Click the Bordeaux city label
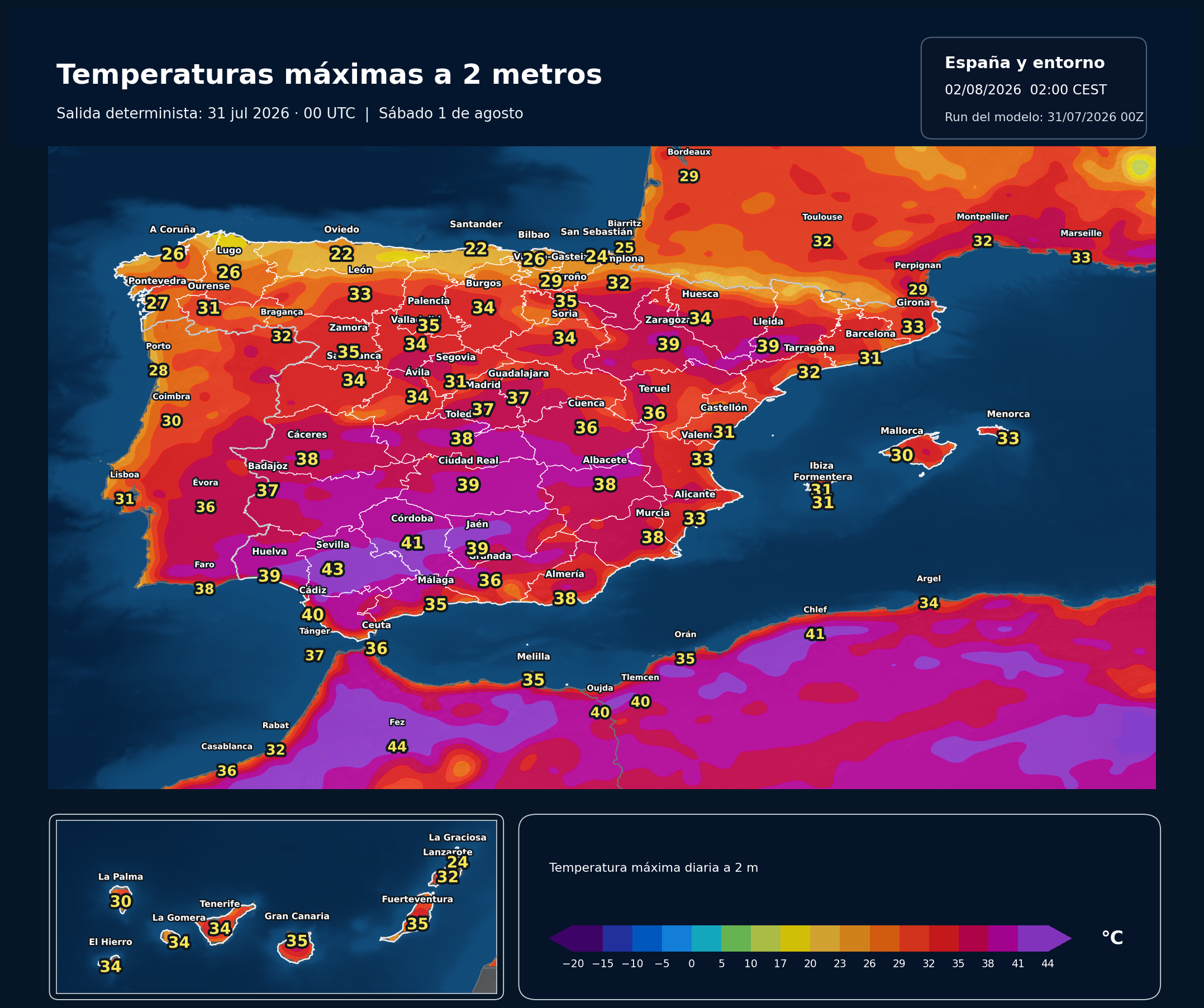 (688, 152)
